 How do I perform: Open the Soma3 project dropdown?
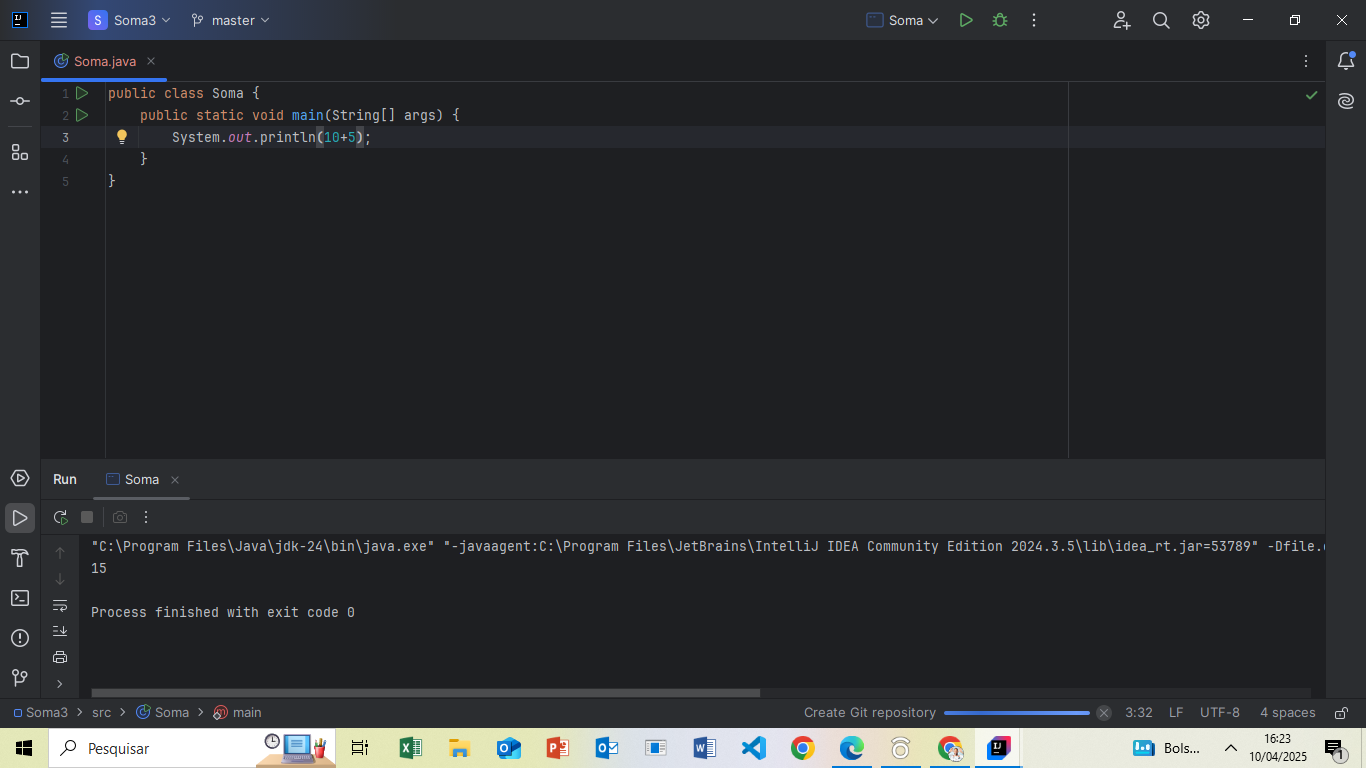(129, 20)
